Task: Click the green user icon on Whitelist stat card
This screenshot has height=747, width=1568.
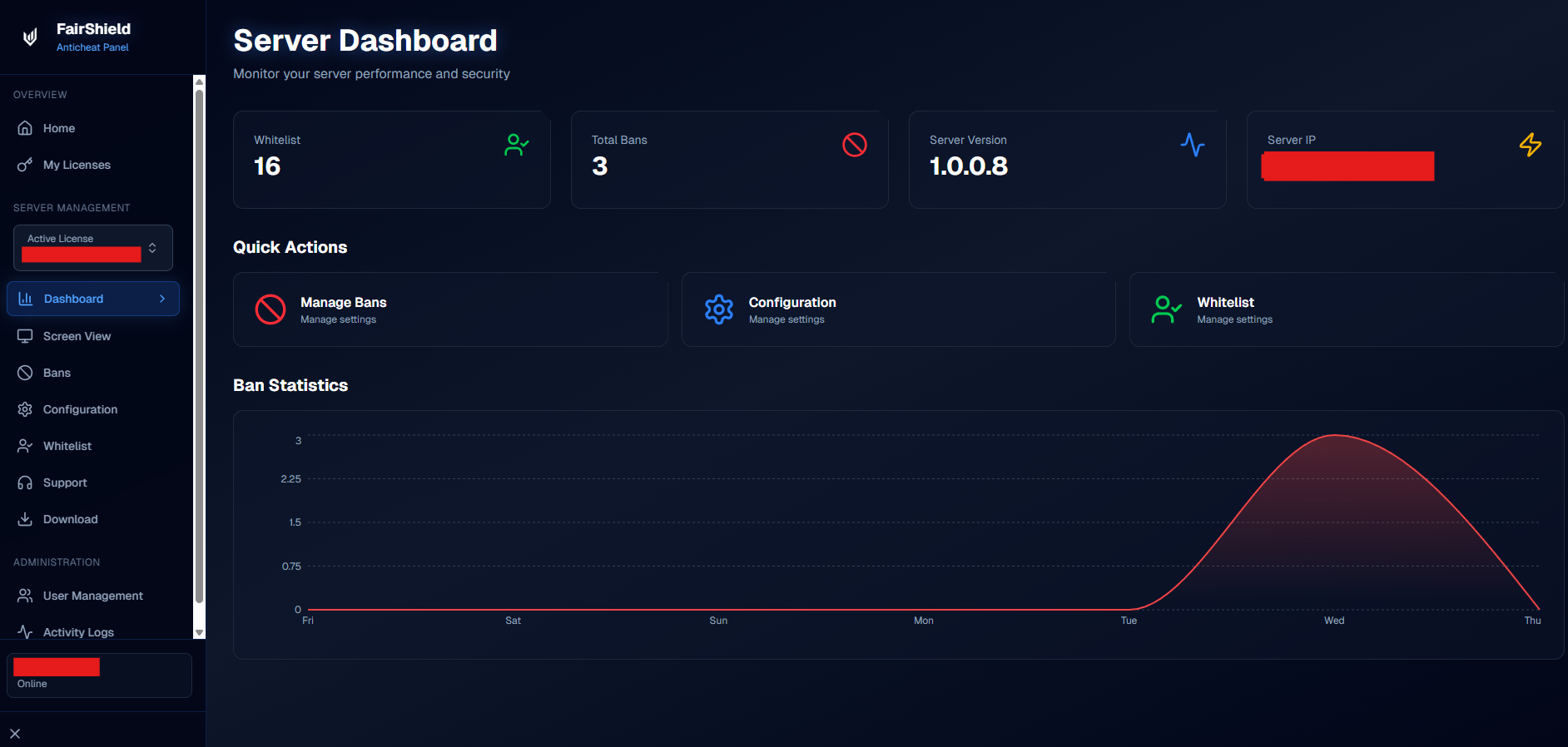Action: tap(517, 145)
